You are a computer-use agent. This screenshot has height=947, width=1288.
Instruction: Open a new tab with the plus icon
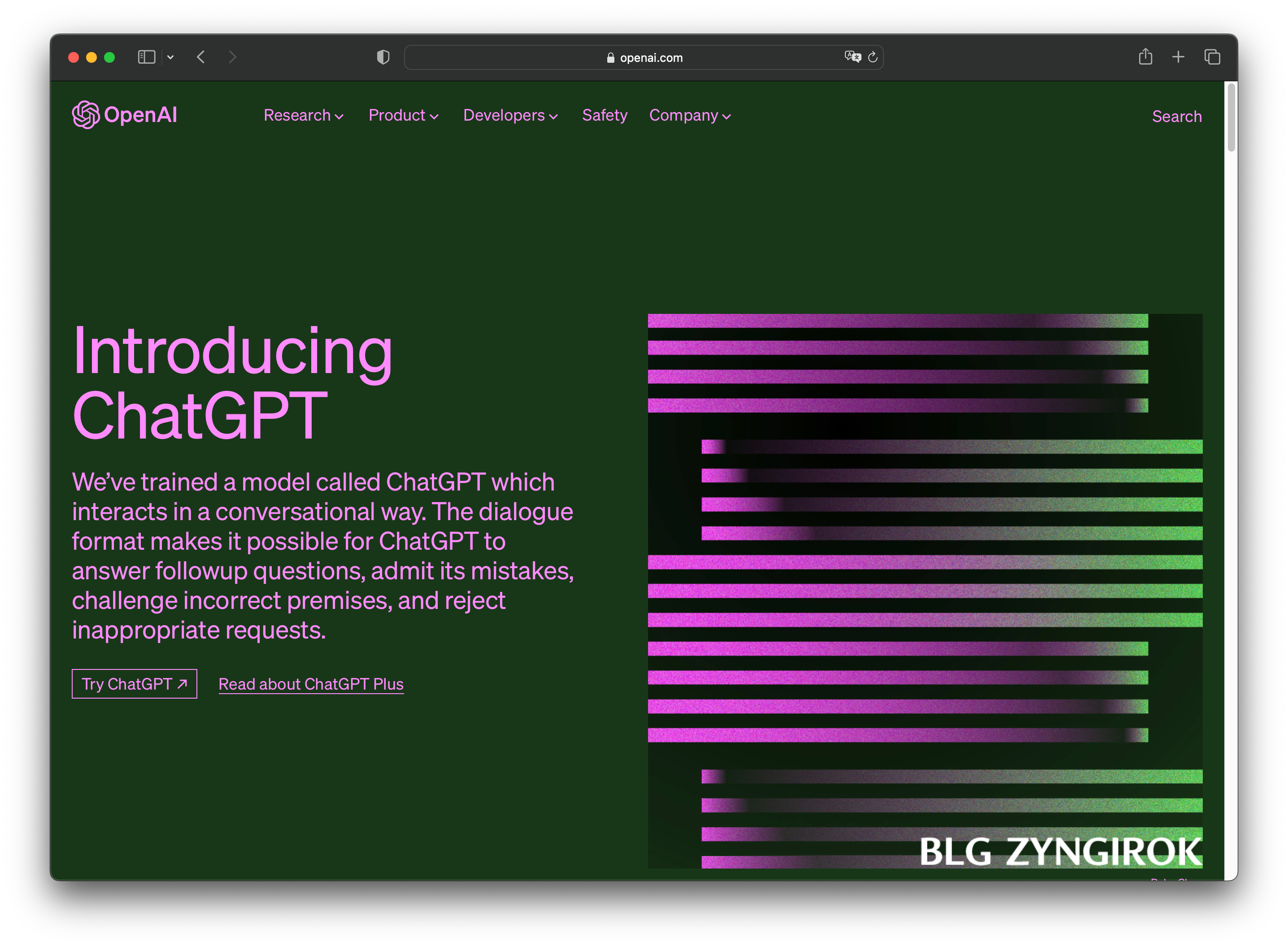pyautogui.click(x=1178, y=57)
